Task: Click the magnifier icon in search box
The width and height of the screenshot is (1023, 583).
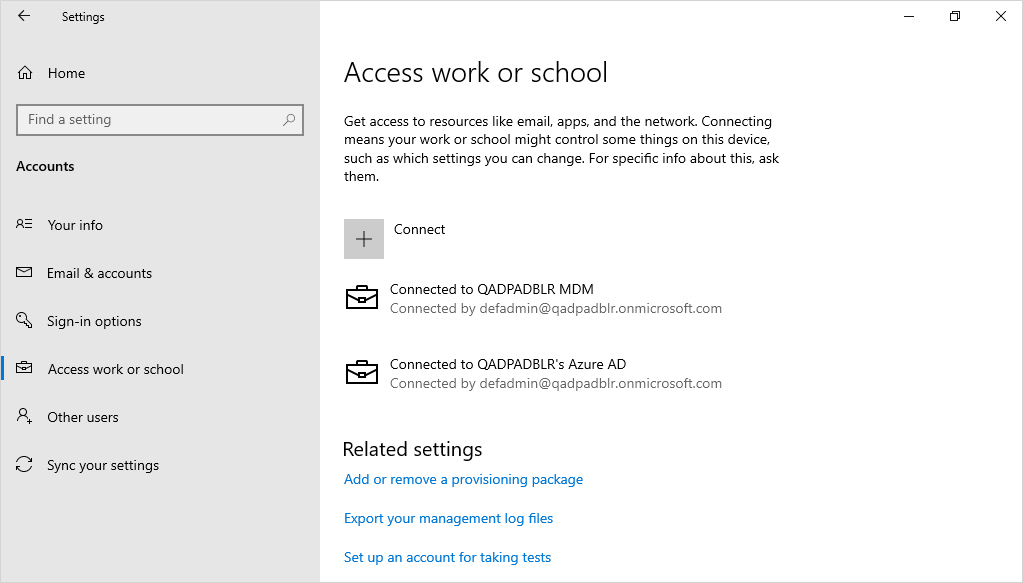Action: pos(289,119)
